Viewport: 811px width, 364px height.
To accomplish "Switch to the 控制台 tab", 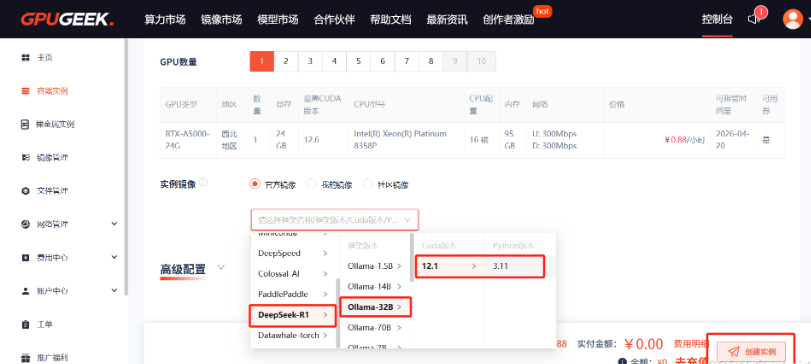I will point(717,20).
